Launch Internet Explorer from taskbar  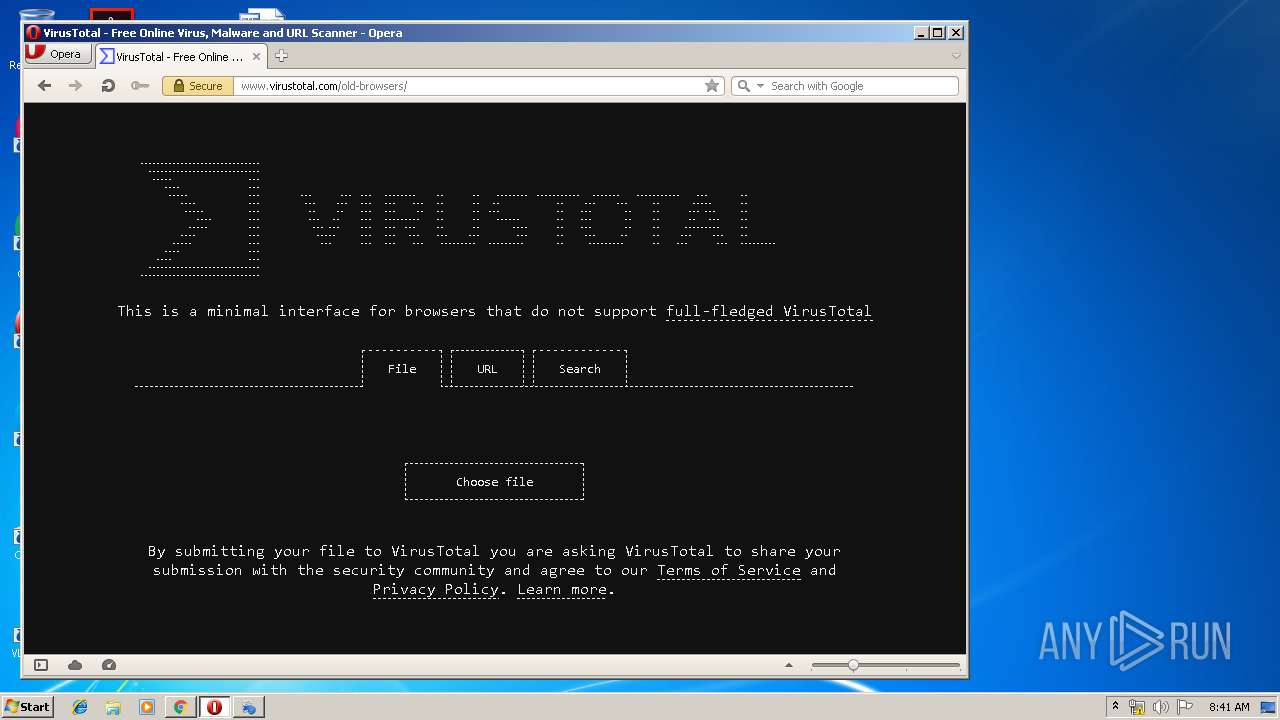[80, 707]
